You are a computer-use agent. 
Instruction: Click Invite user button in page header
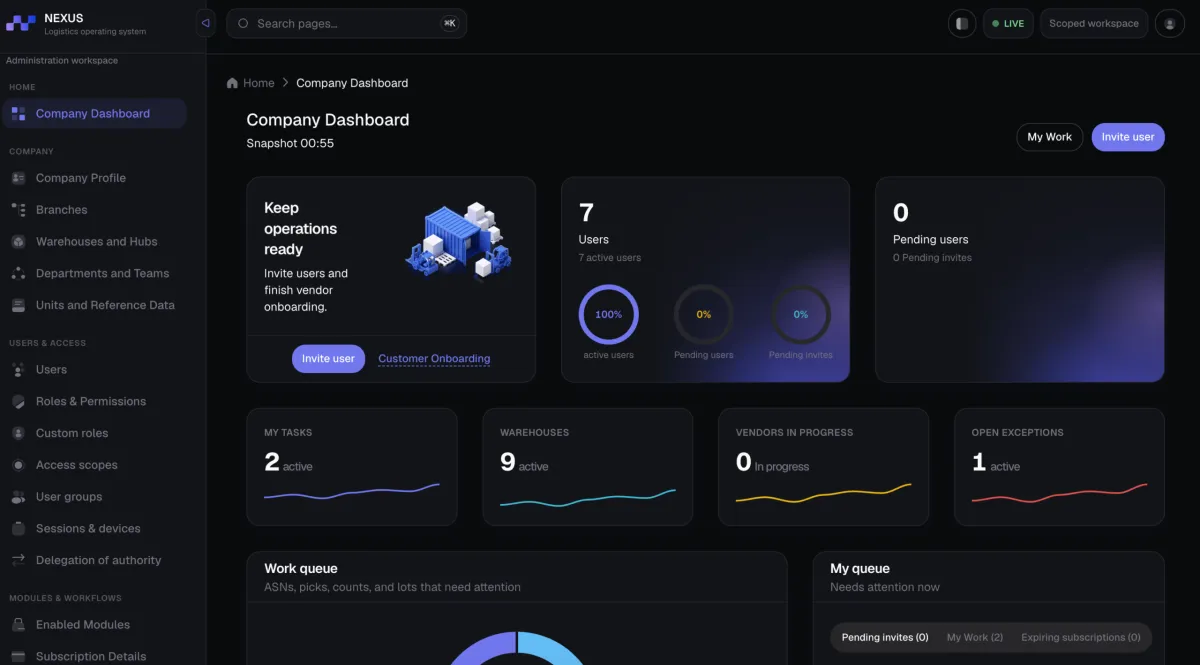[1128, 137]
